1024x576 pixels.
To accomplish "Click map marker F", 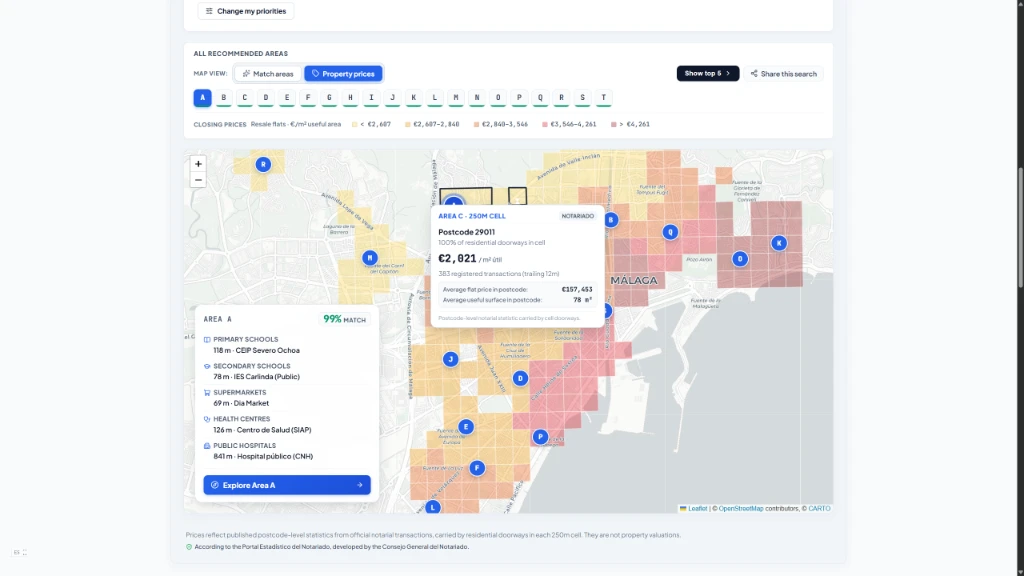I will [x=477, y=468].
